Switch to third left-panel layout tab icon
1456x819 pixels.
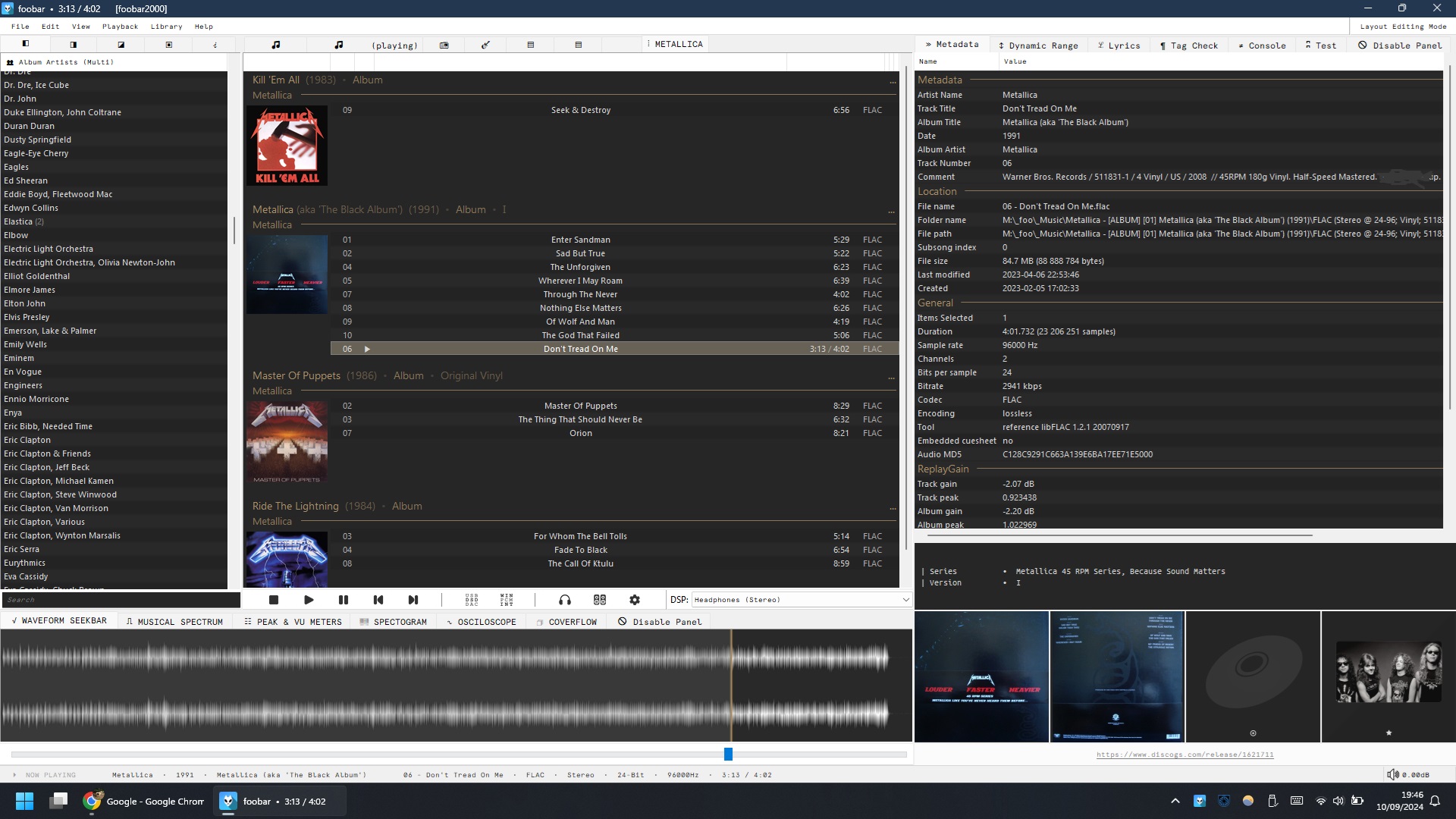(x=121, y=45)
